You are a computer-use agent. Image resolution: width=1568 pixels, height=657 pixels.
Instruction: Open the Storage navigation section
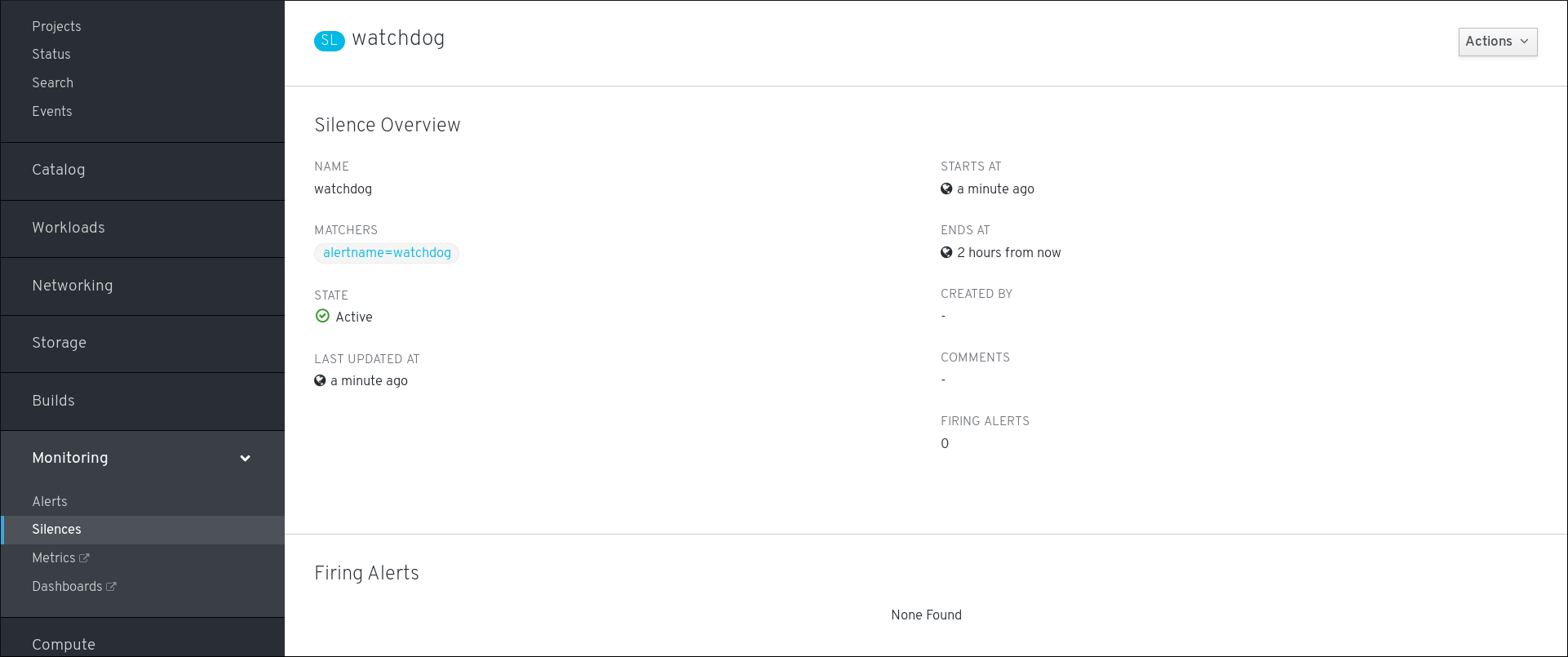pos(59,343)
